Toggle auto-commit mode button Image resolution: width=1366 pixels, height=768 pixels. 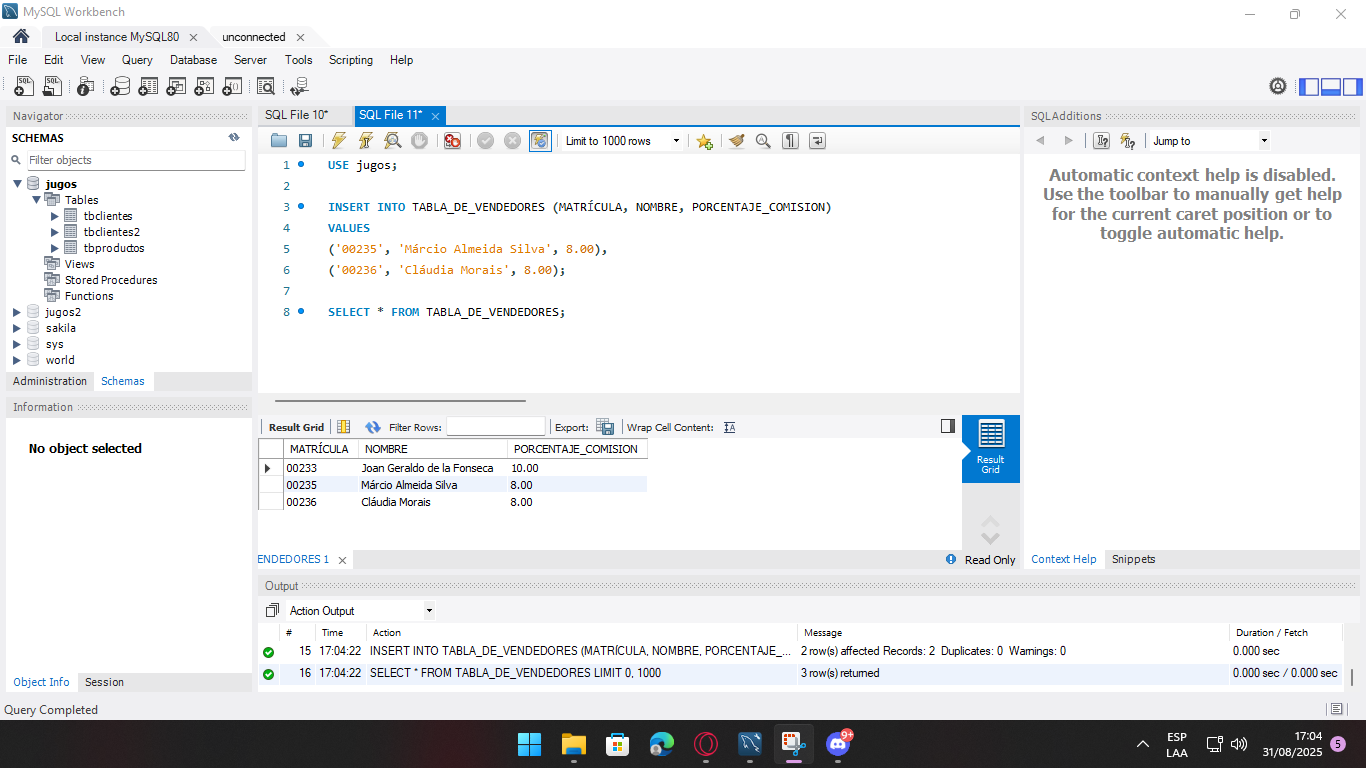click(x=539, y=141)
